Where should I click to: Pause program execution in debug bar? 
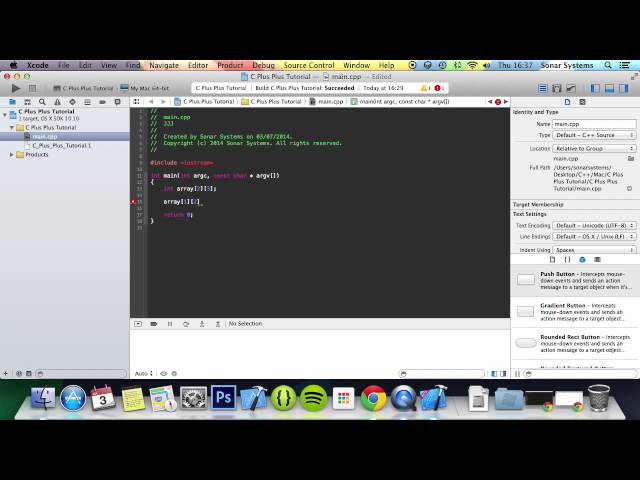tap(170, 324)
